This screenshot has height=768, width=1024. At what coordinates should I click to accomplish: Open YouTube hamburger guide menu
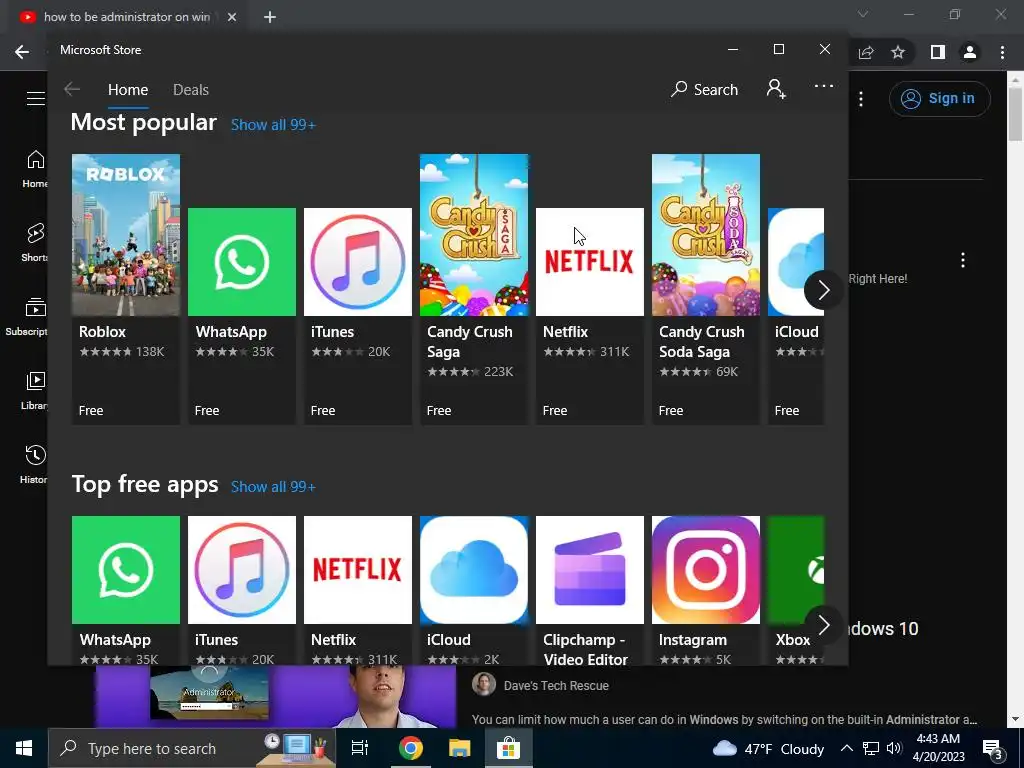(36, 98)
